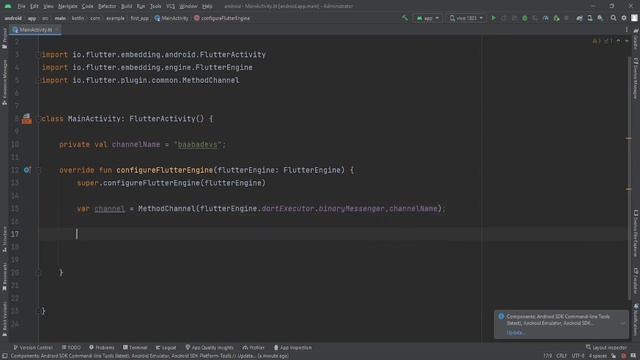Image resolution: width=640 pixels, height=360 pixels.
Task: Click MainActivity breadcrumb in navigation bar
Action: (x=171, y=18)
